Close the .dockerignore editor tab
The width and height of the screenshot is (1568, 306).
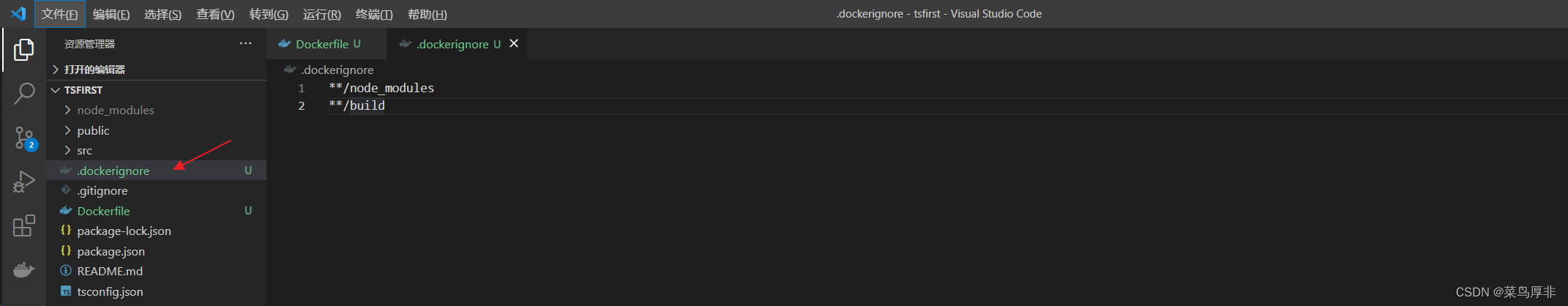coord(514,44)
